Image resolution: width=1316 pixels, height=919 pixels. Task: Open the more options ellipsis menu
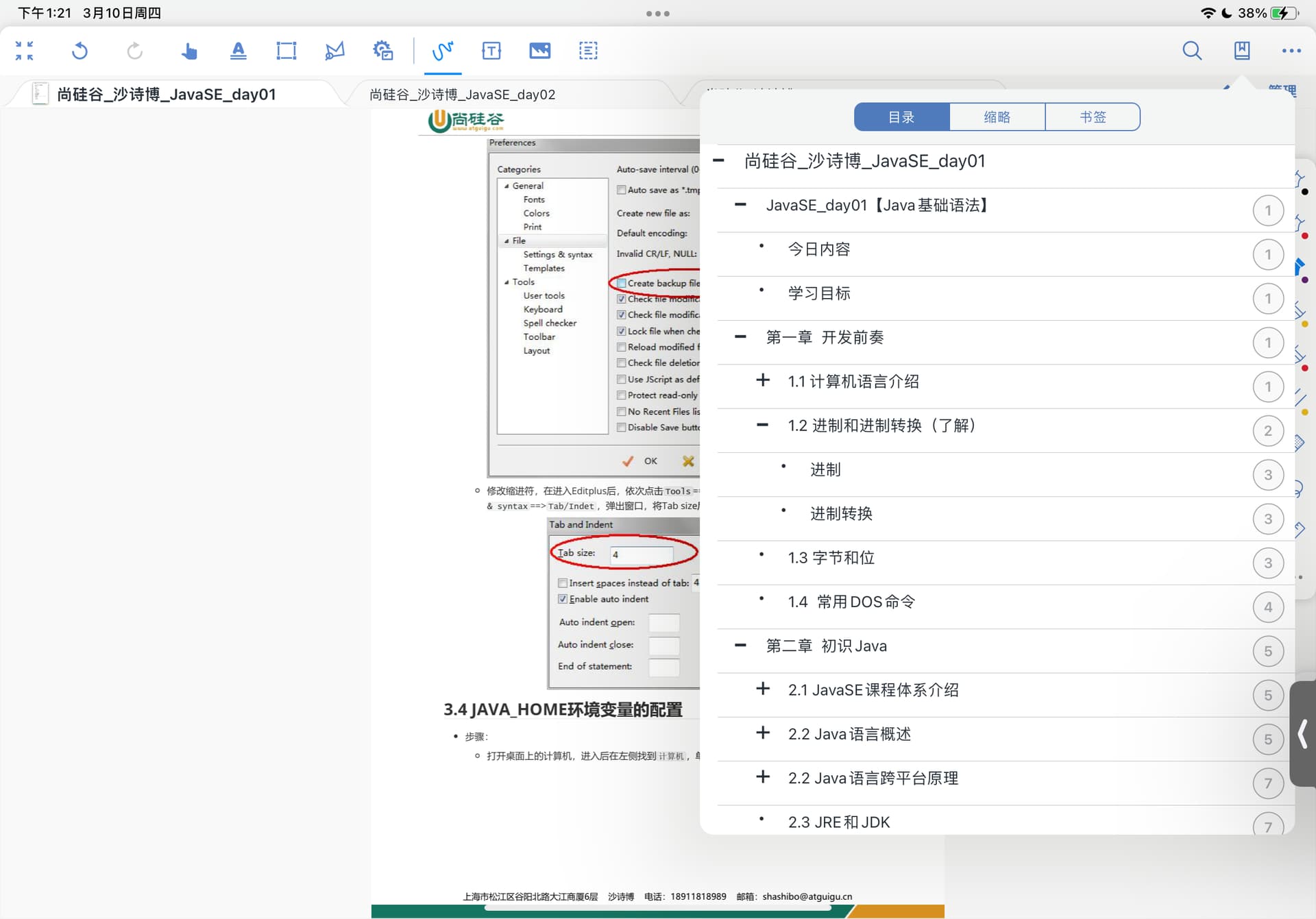1291,51
